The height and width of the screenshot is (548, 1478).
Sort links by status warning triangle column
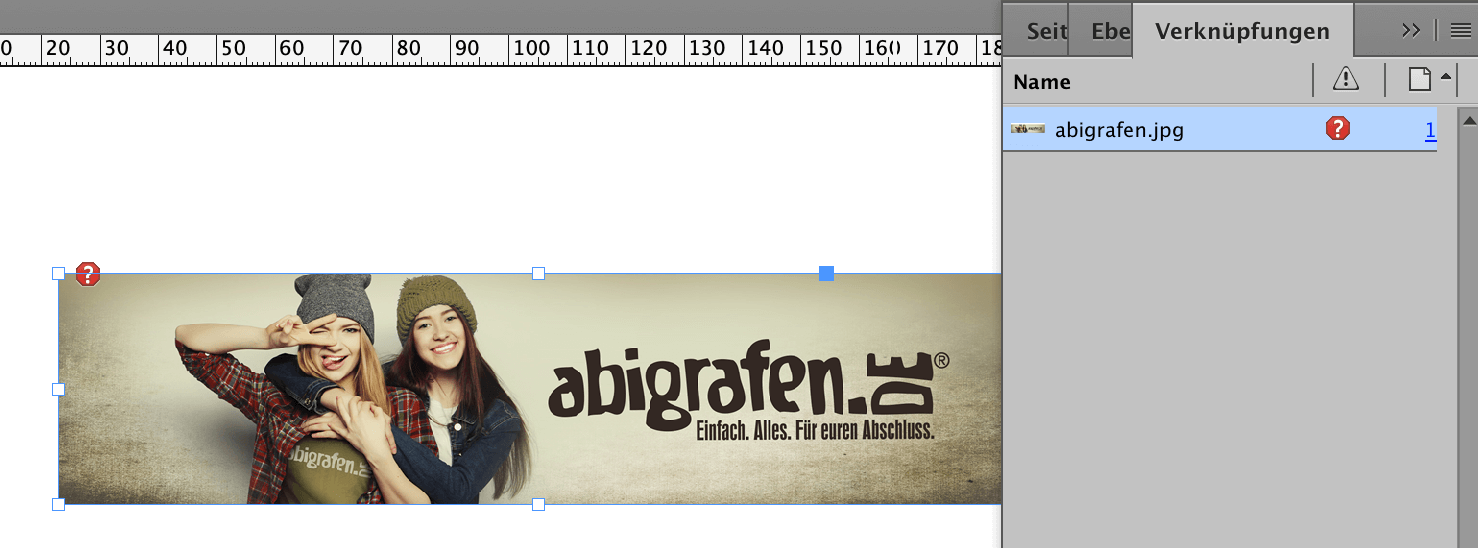pyautogui.click(x=1346, y=79)
